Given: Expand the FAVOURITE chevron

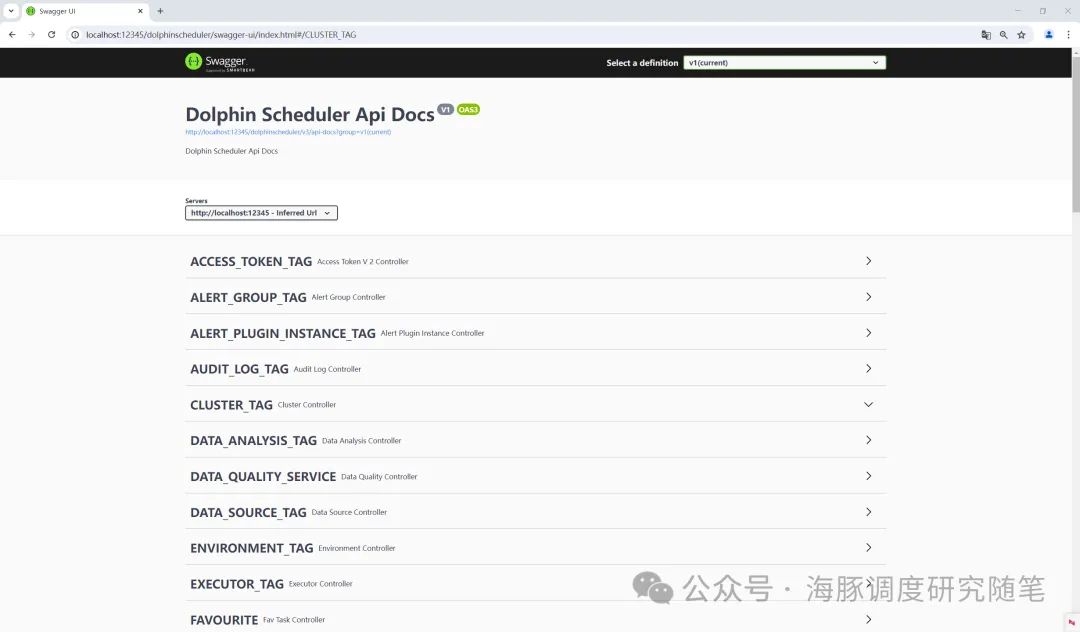Looking at the screenshot, I should (868, 620).
